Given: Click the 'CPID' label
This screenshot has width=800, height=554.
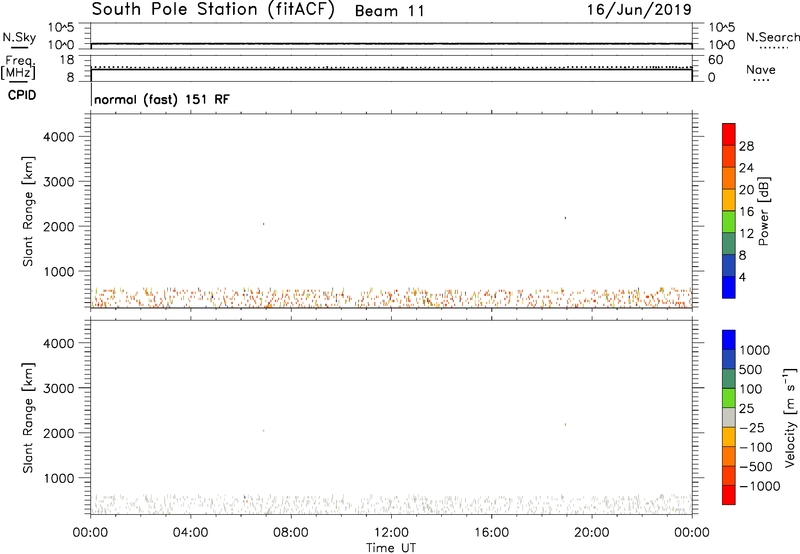Looking at the screenshot, I should pyautogui.click(x=22, y=95).
